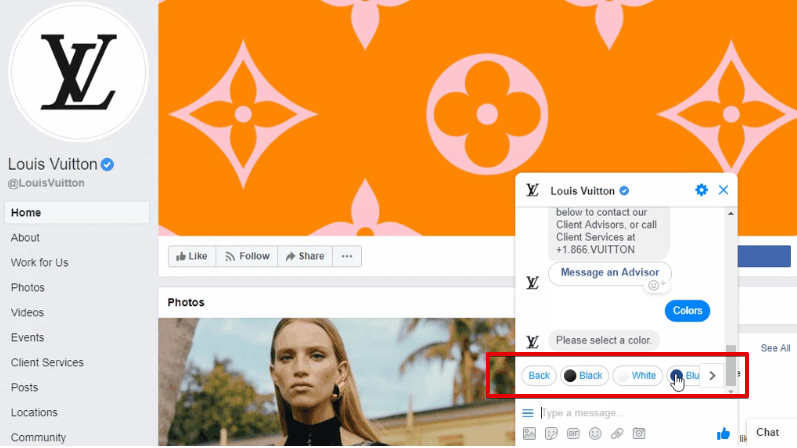
Task: Click the chat scroll up arrow
Action: (x=731, y=214)
